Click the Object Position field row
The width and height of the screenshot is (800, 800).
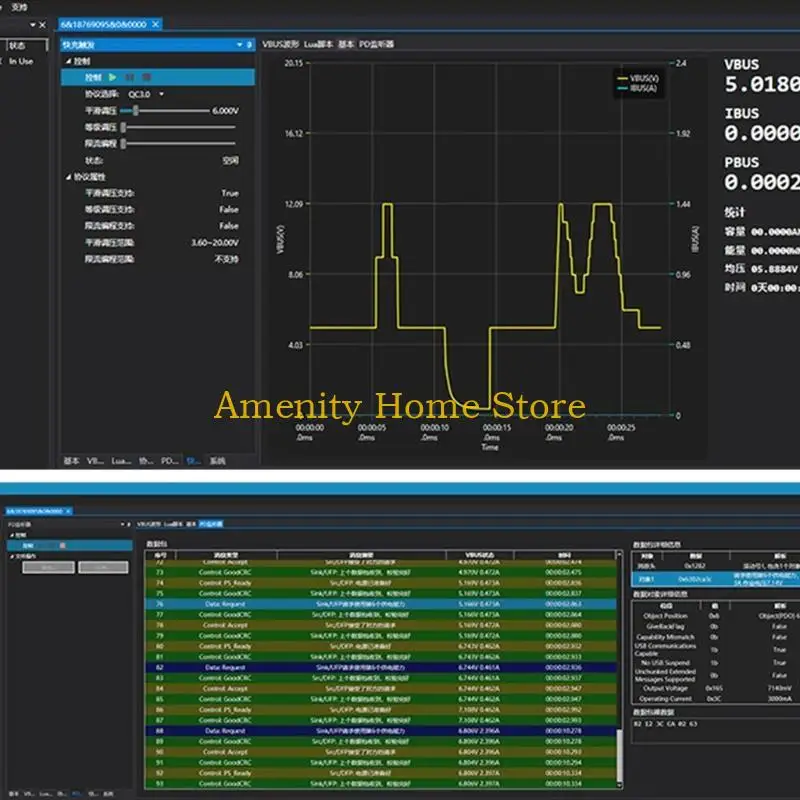pyautogui.click(x=716, y=616)
